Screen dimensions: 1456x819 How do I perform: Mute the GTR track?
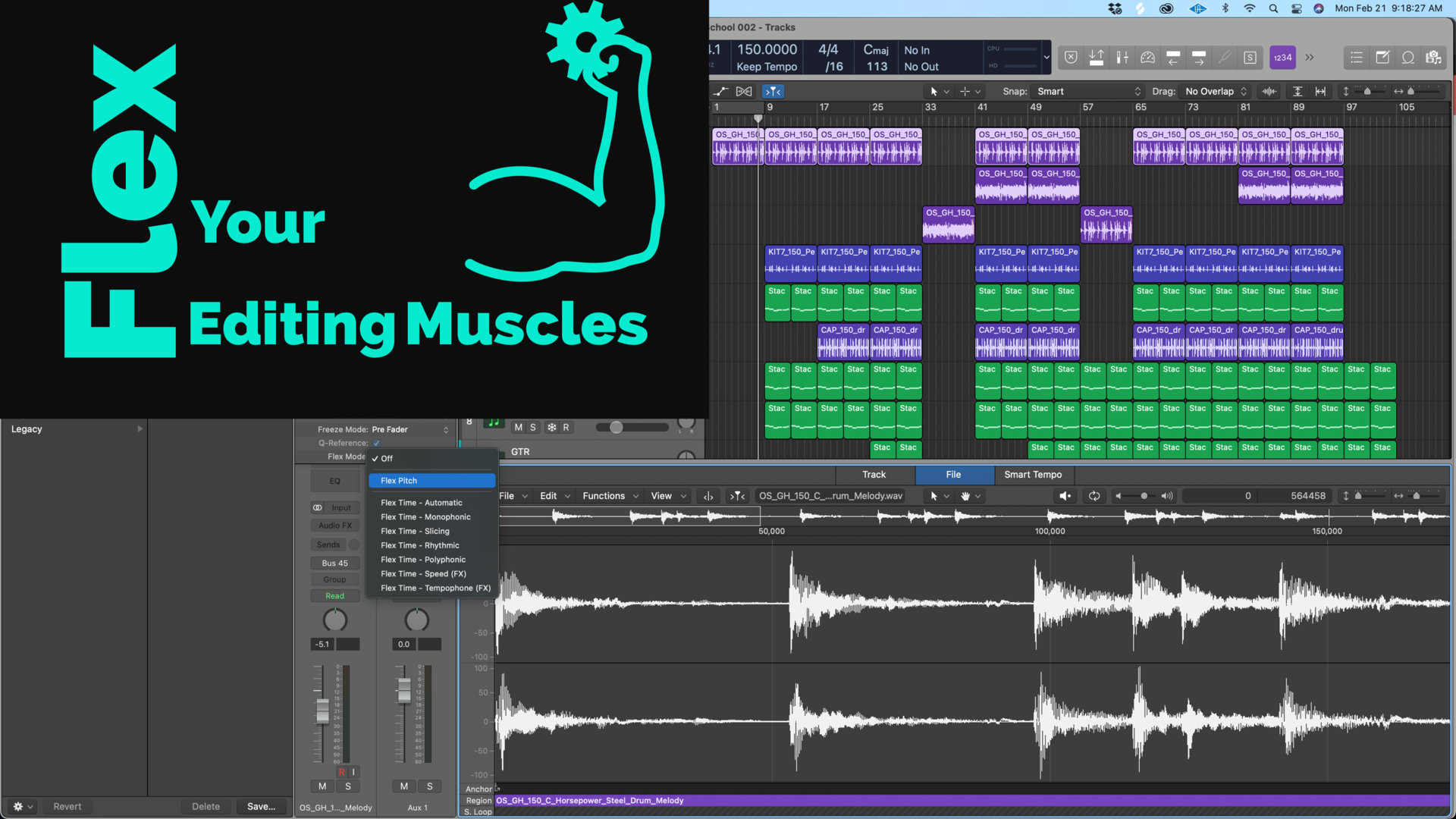click(519, 427)
